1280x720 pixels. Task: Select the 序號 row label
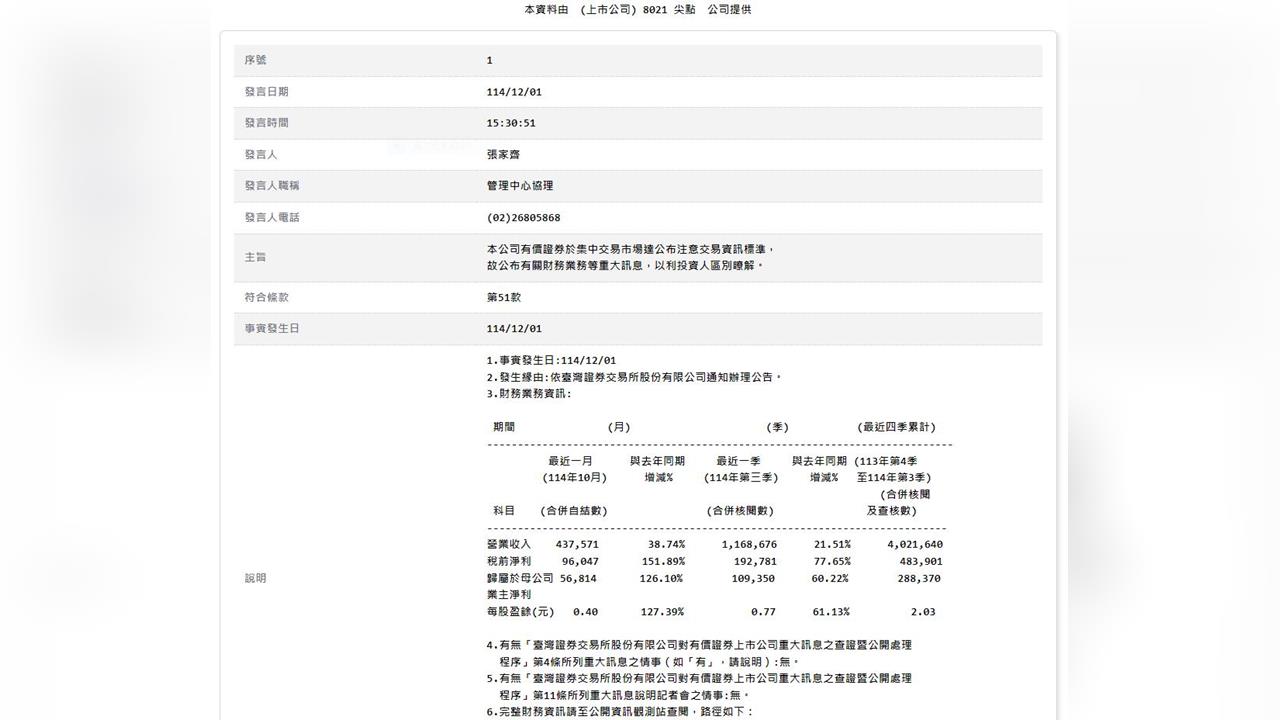click(257, 60)
